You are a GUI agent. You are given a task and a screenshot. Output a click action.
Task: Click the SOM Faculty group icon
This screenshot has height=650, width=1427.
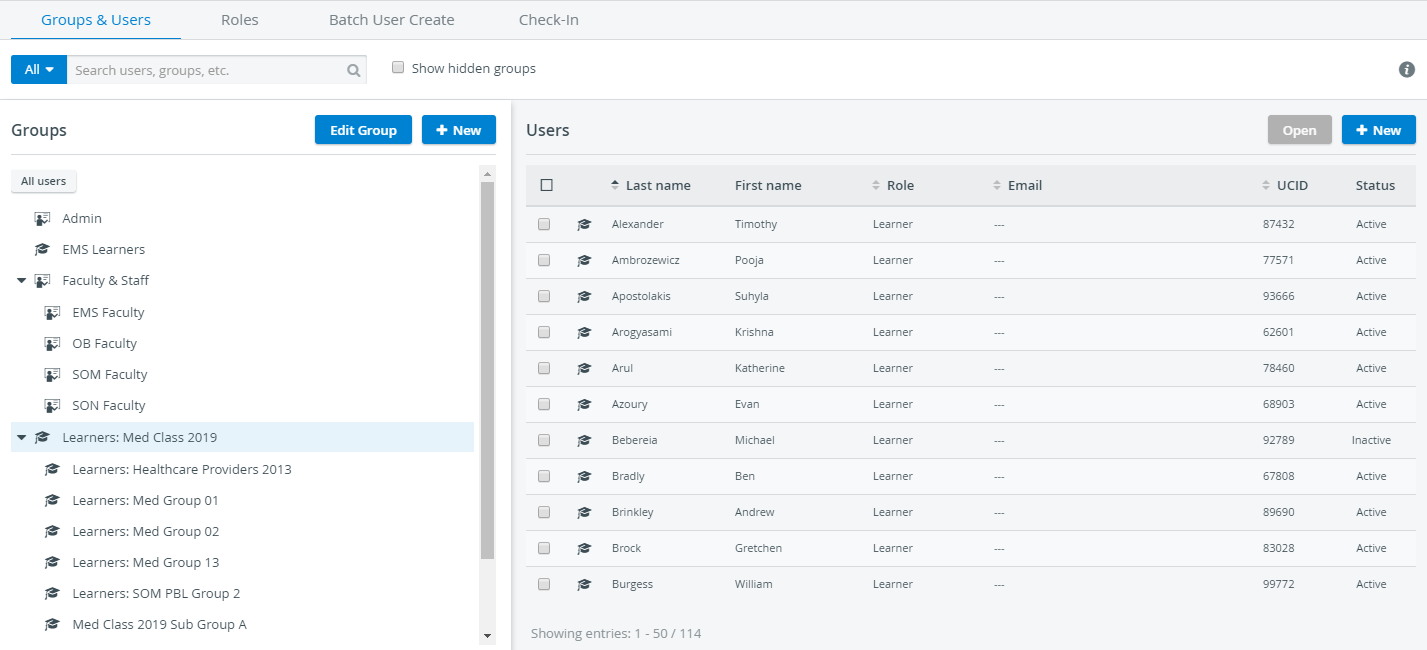click(x=52, y=374)
